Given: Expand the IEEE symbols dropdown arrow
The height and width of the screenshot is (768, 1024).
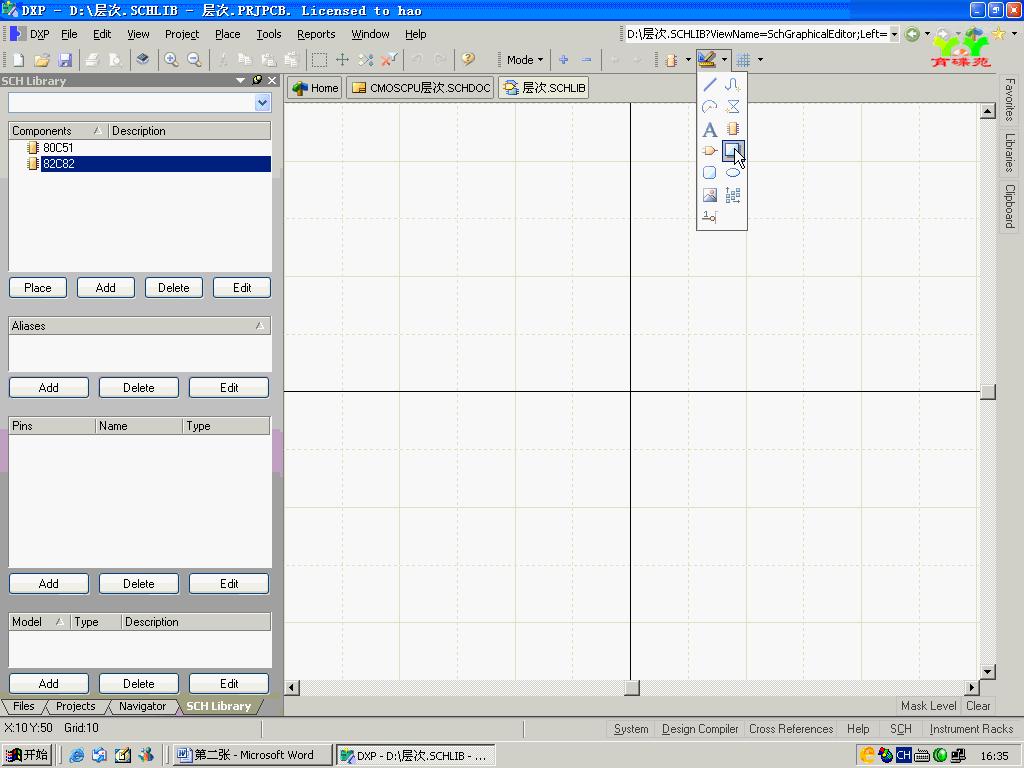Looking at the screenshot, I should (688, 60).
